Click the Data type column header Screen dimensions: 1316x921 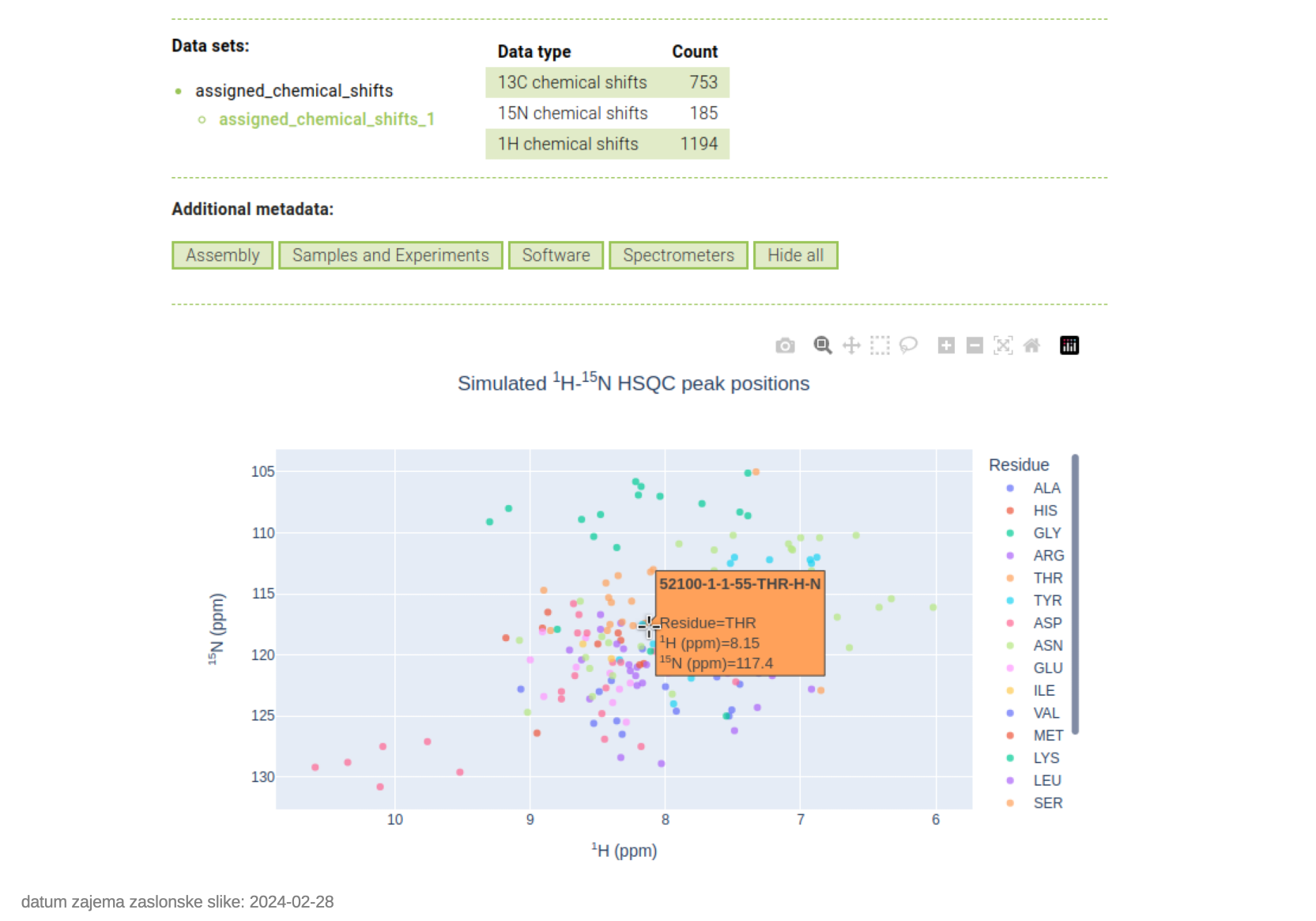534,52
